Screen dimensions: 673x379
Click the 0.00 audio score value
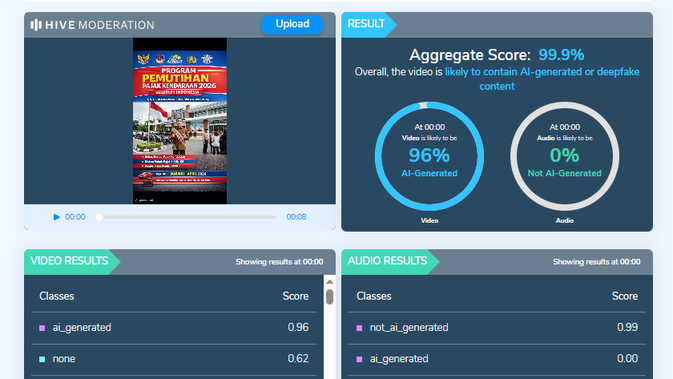628,359
